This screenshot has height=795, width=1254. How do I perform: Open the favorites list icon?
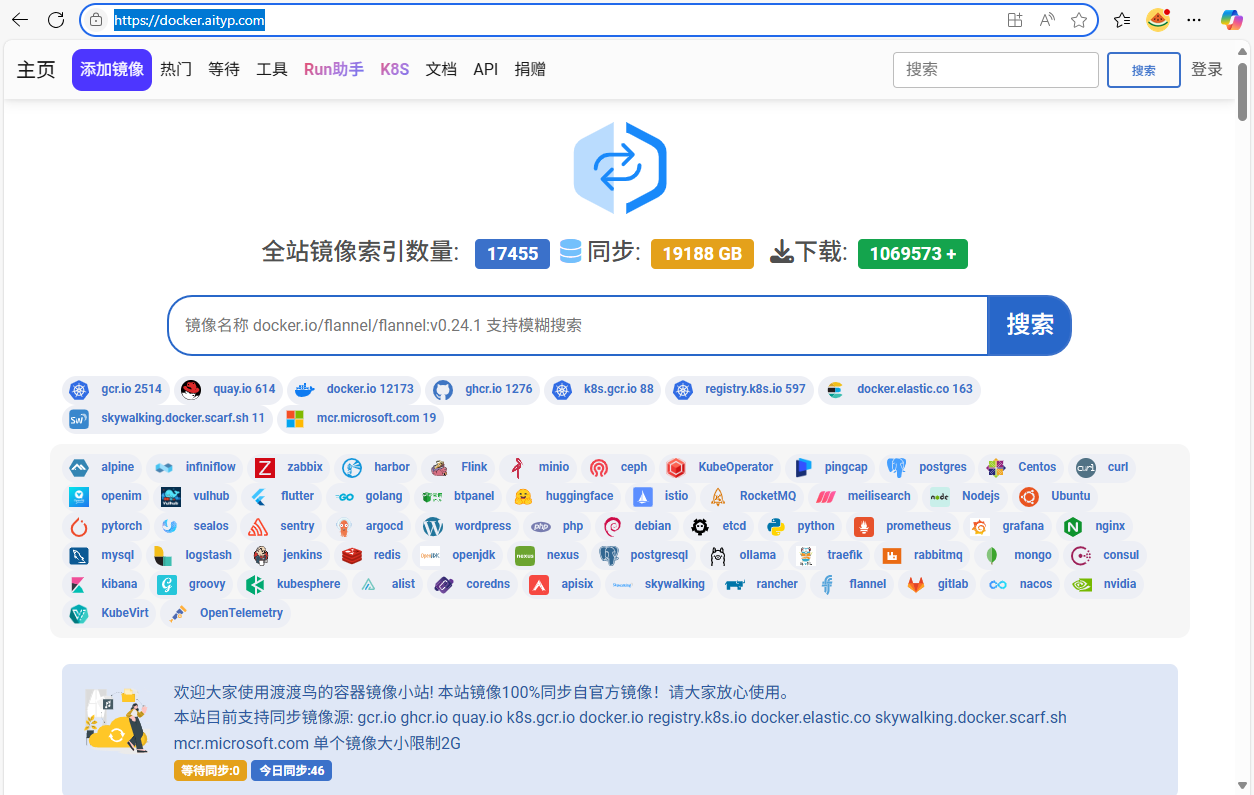tap(1122, 20)
